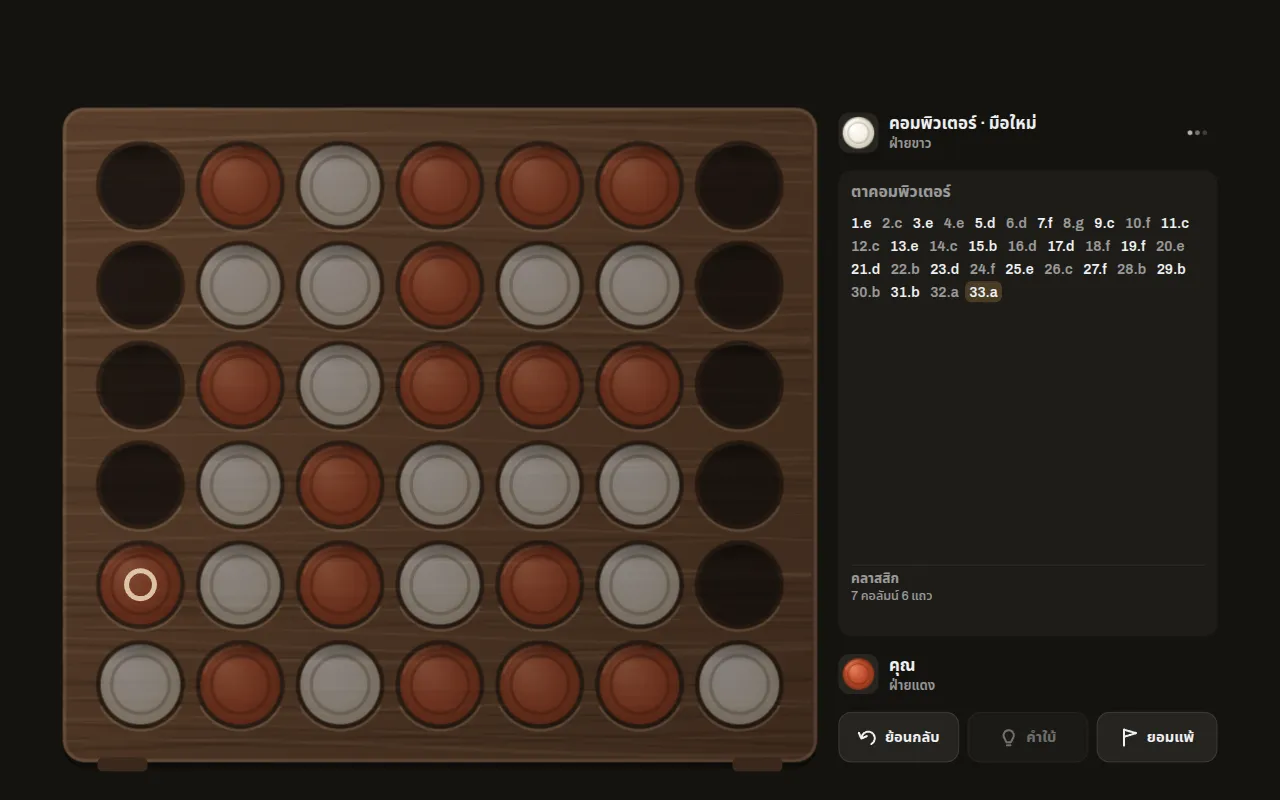Click the white disc in bottom-right corner
This screenshot has width=1280, height=800.
pos(739,685)
